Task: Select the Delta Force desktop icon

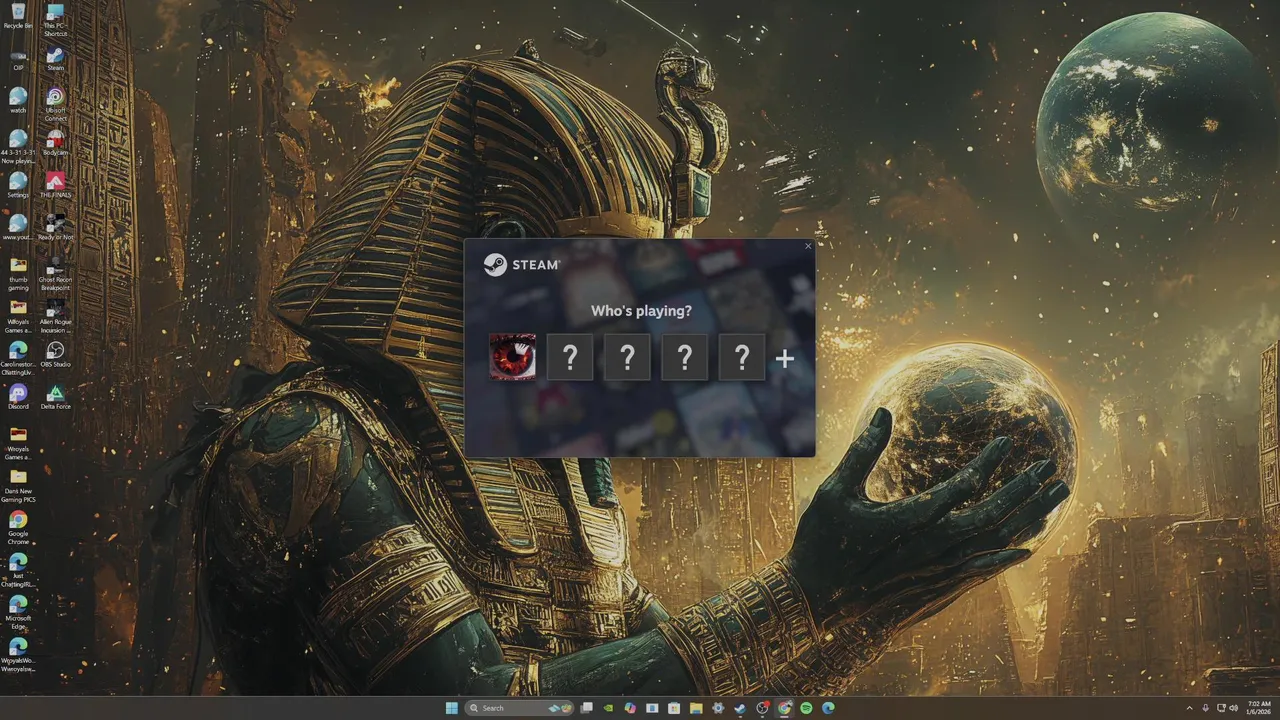Action: 55,397
